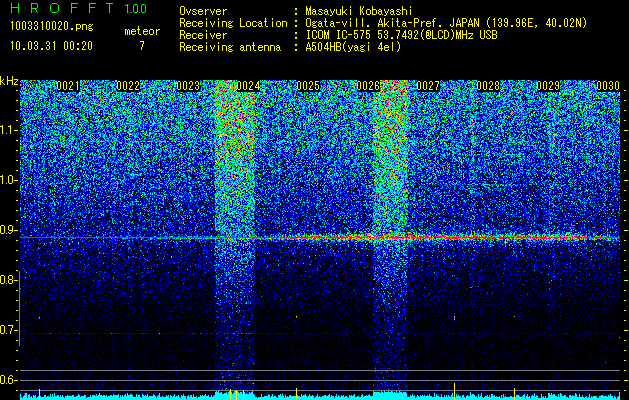629x400 pixels.
Task: Click the HROFFT 1.0.0 program title
Action: click(x=79, y=8)
